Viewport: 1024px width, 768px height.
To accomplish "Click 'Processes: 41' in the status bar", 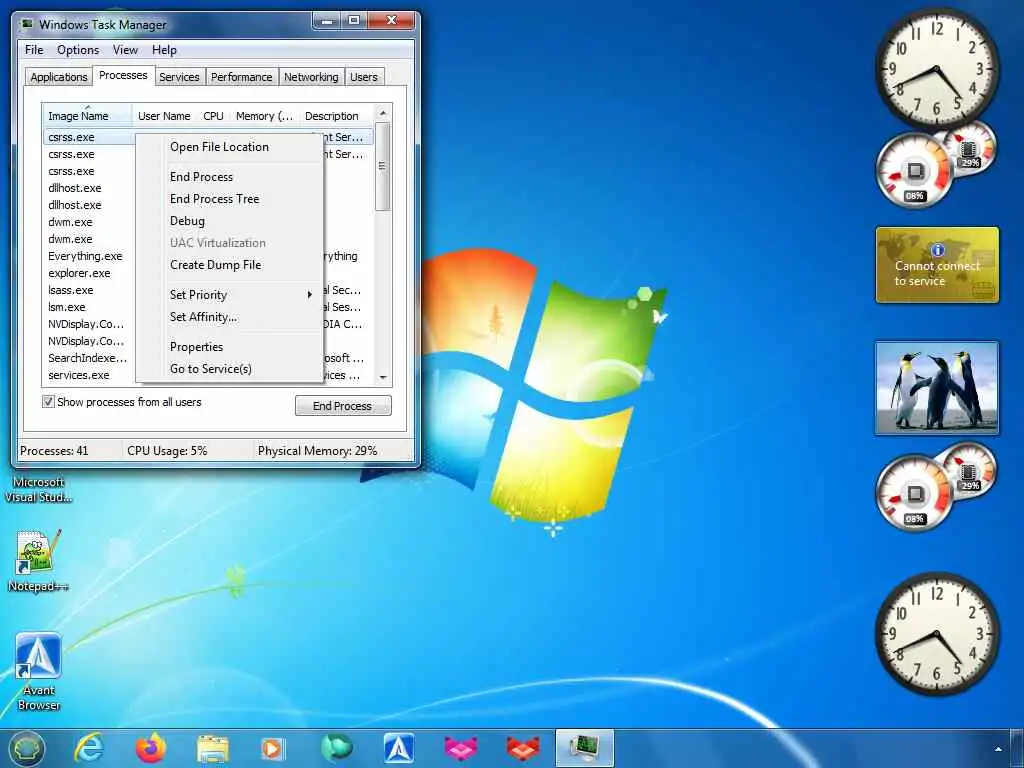I will (54, 451).
